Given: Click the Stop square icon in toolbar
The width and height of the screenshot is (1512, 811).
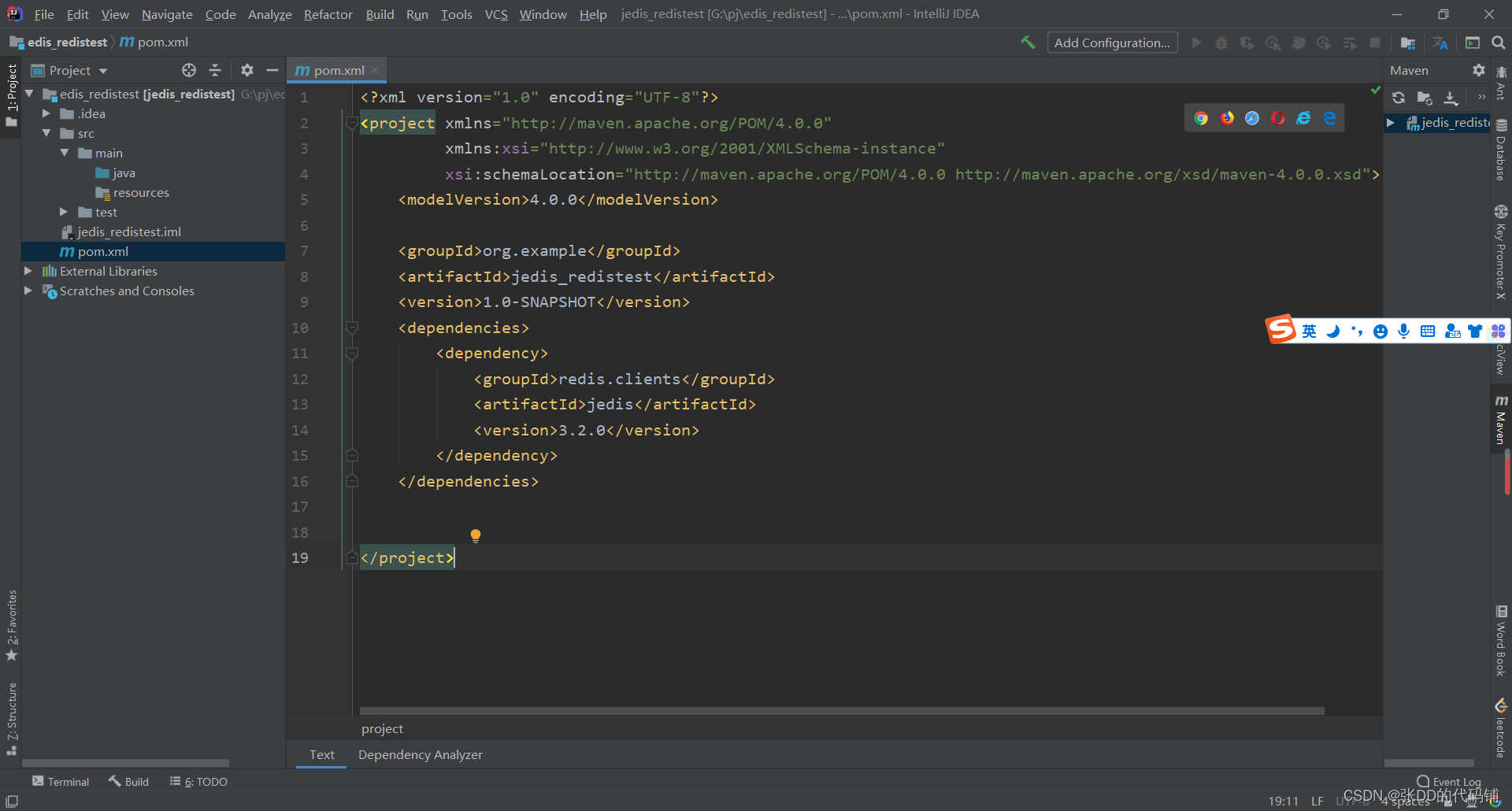Looking at the screenshot, I should pos(1375,43).
